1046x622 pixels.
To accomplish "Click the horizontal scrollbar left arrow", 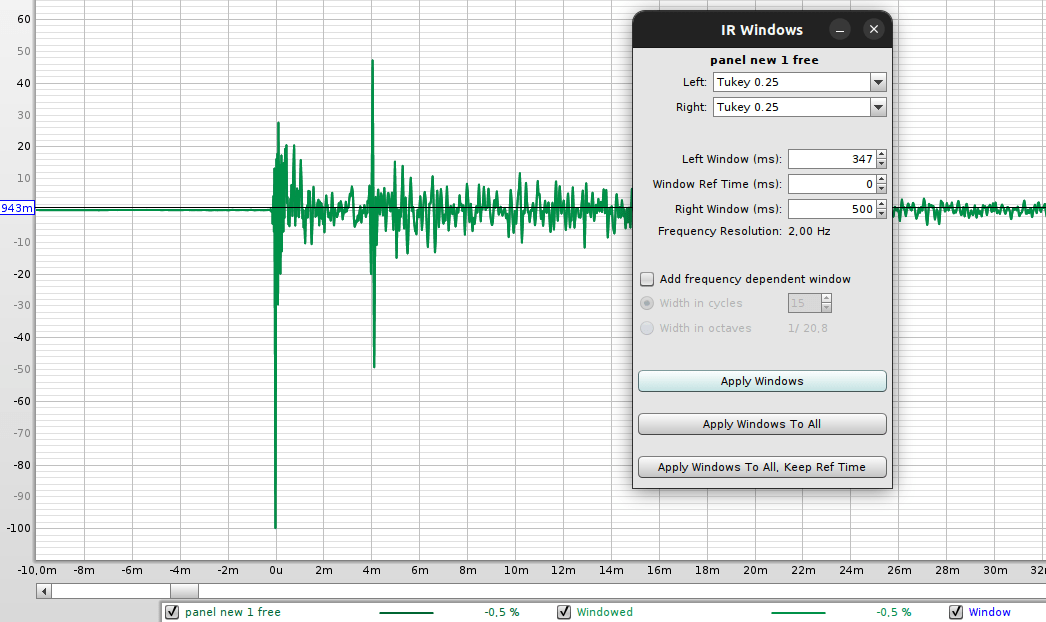I will [x=44, y=591].
